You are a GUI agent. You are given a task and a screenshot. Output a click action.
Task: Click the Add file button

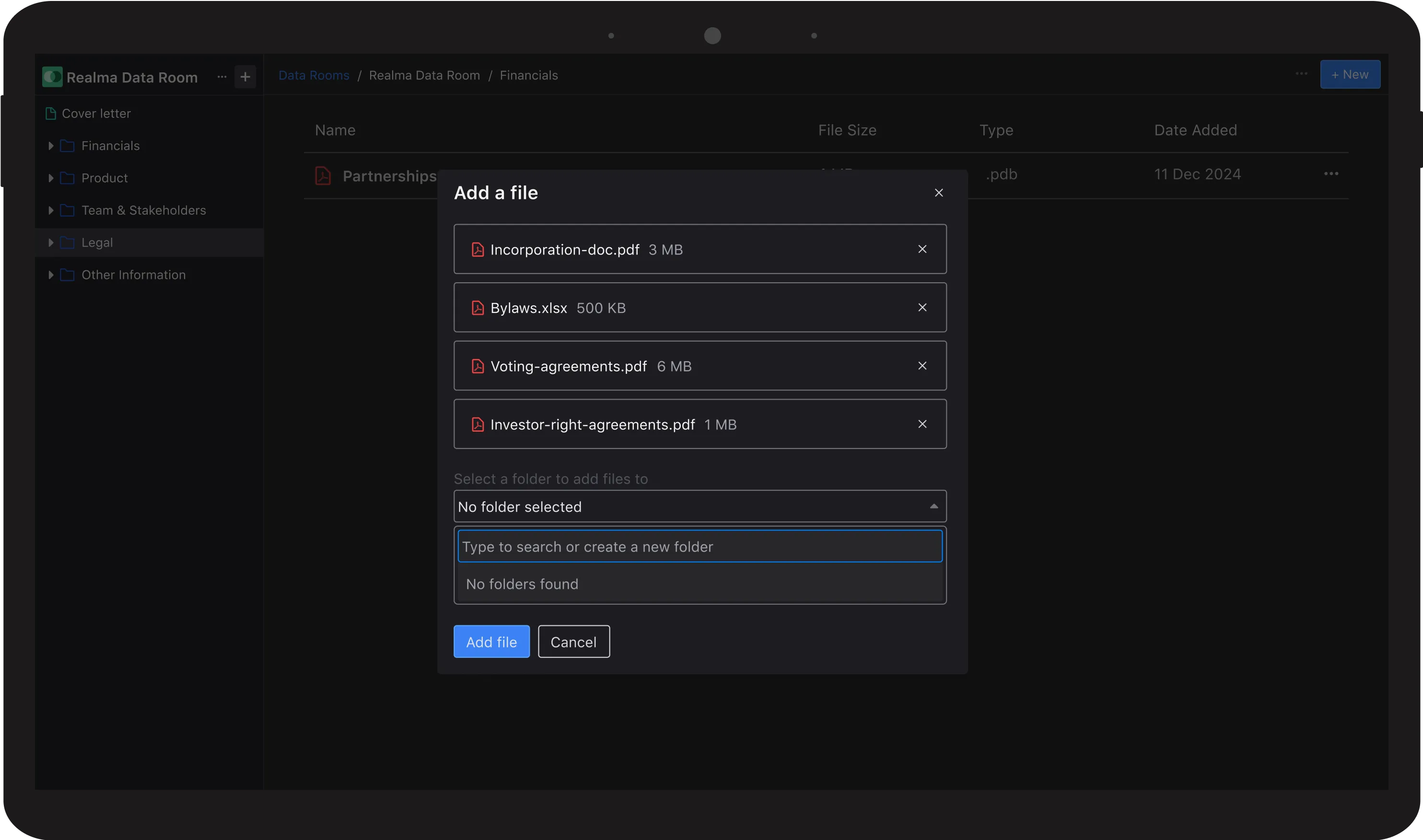(491, 642)
